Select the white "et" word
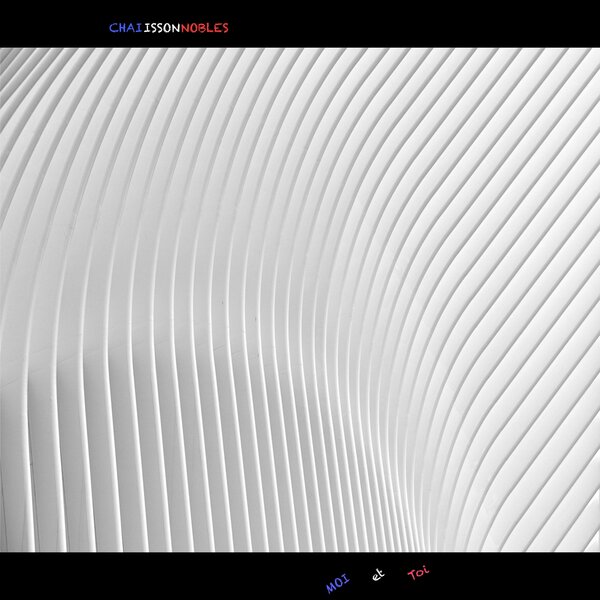The image size is (600, 600). pyautogui.click(x=377, y=577)
